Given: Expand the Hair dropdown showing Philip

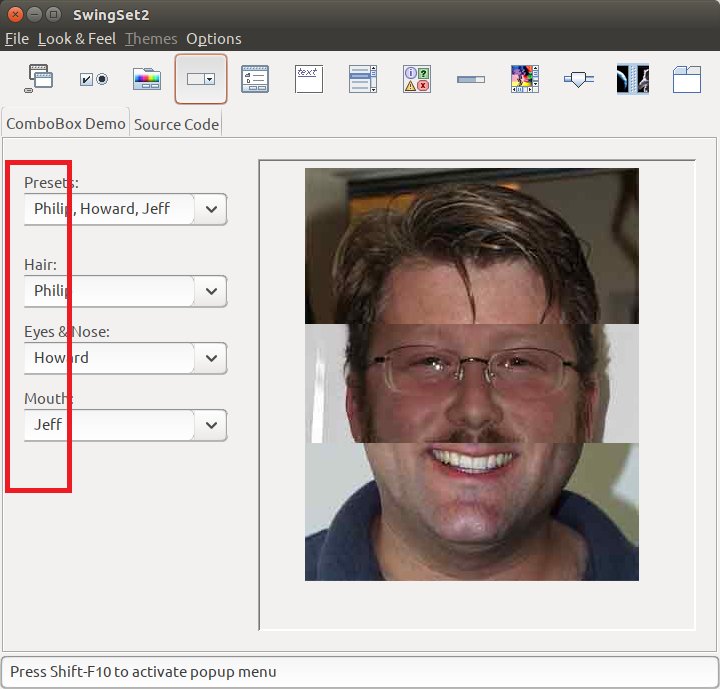Looking at the screenshot, I should coord(211,291).
